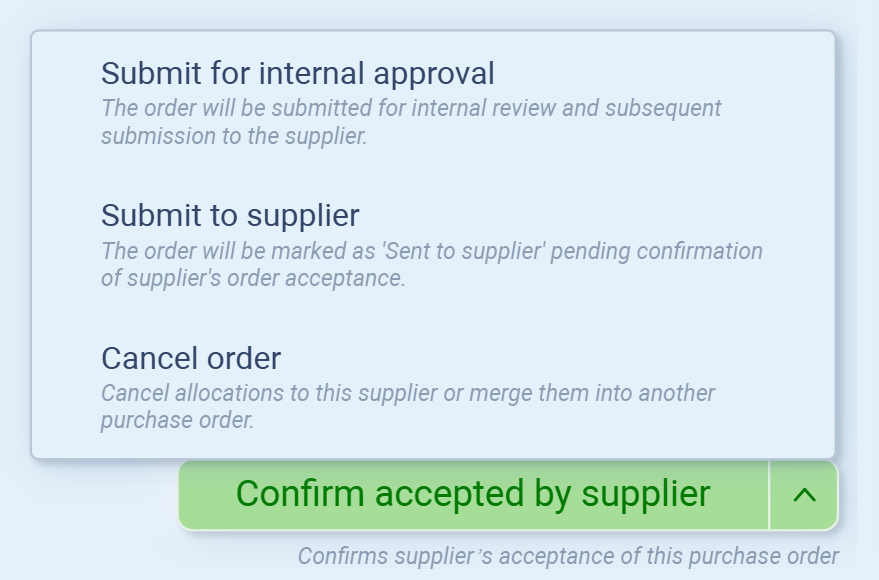Hide the submit options popup with the arrow

coord(804,495)
